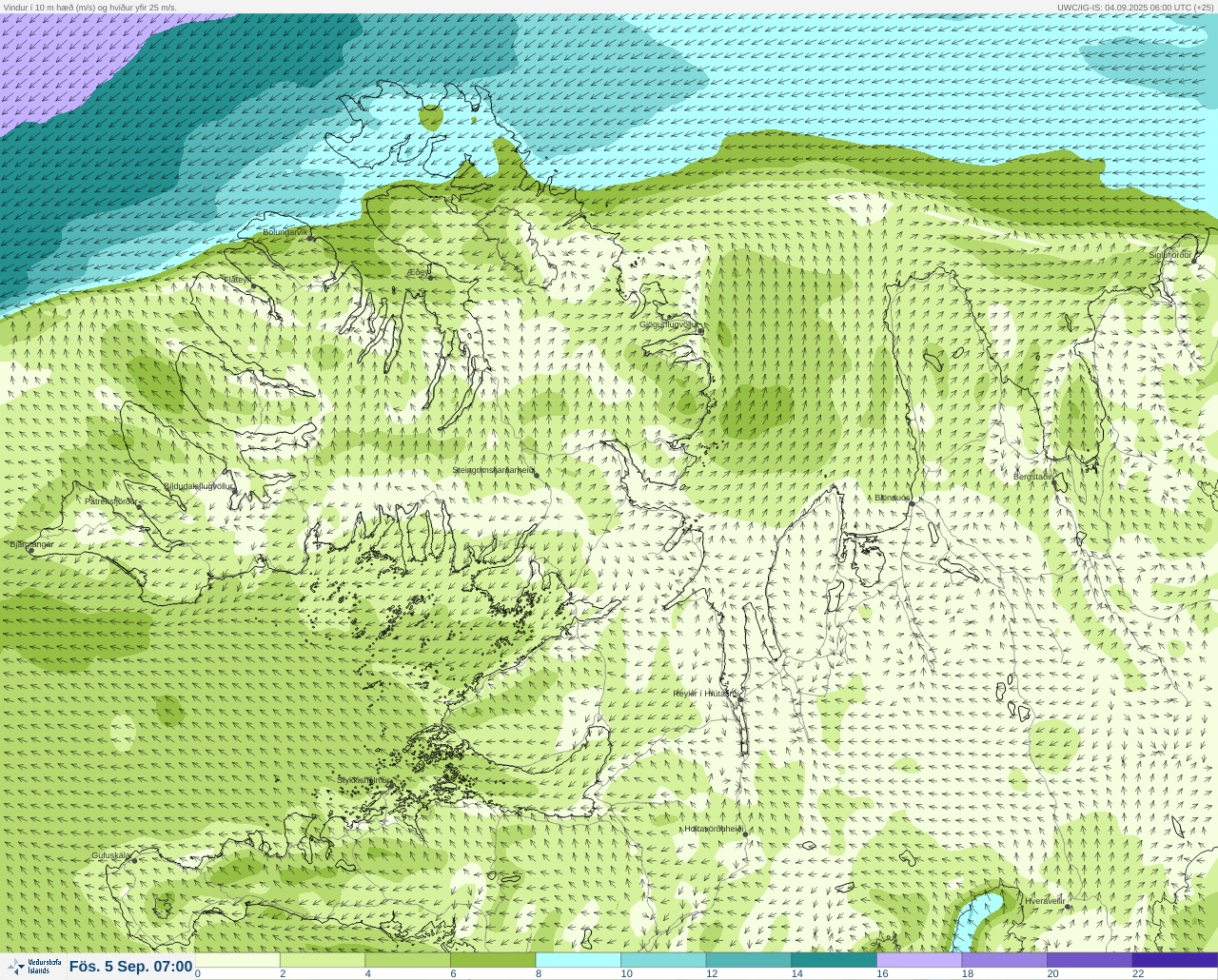Select the Hveravellir station marker
Screen dimensions: 1218x980
[x=1068, y=907]
